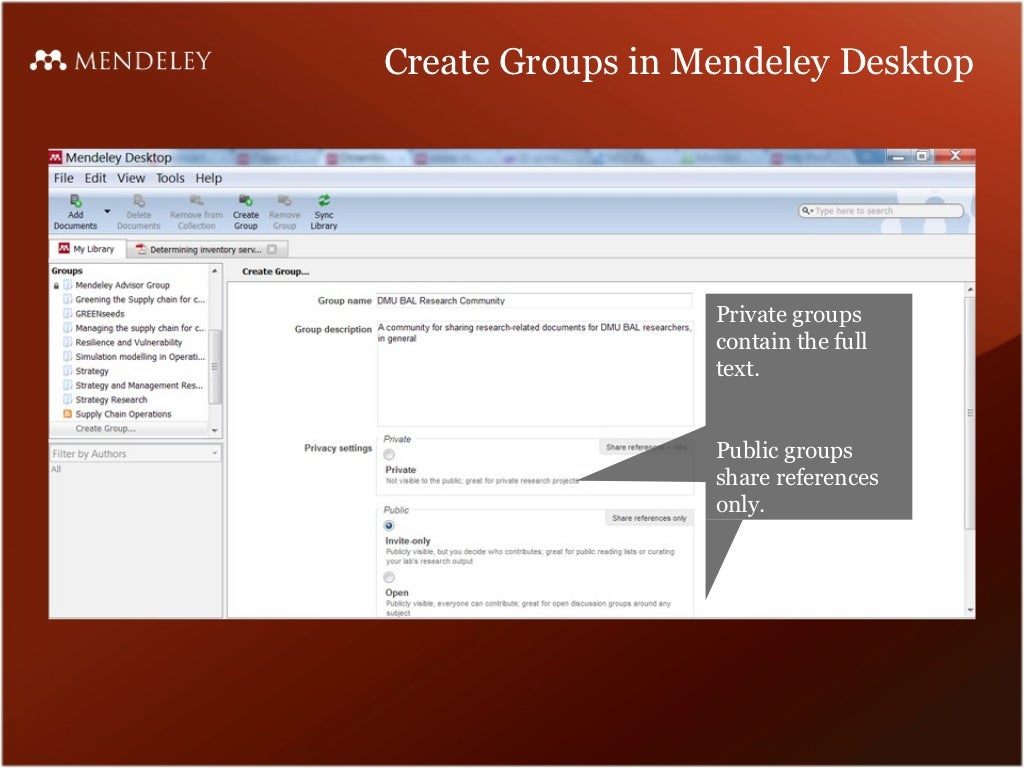Select Greening the Supply chain group
The image size is (1024, 768).
coord(140,300)
